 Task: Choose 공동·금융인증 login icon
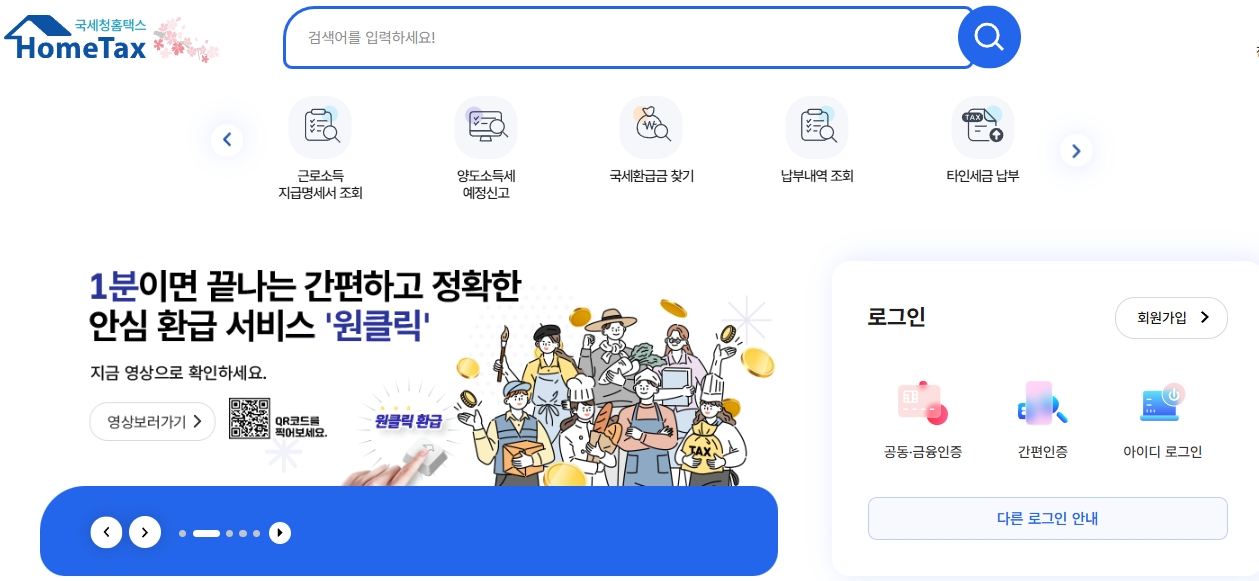click(922, 402)
